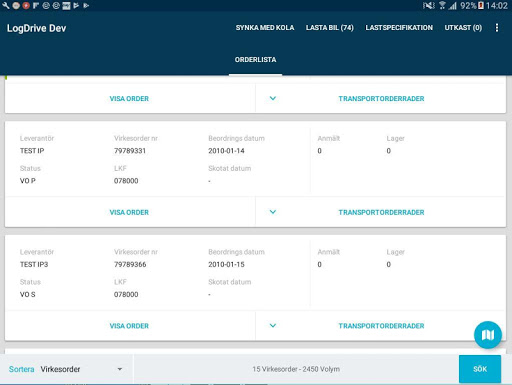This screenshot has width=512, height=385.
Task: Open UTKAST (0)
Action: [x=463, y=28]
